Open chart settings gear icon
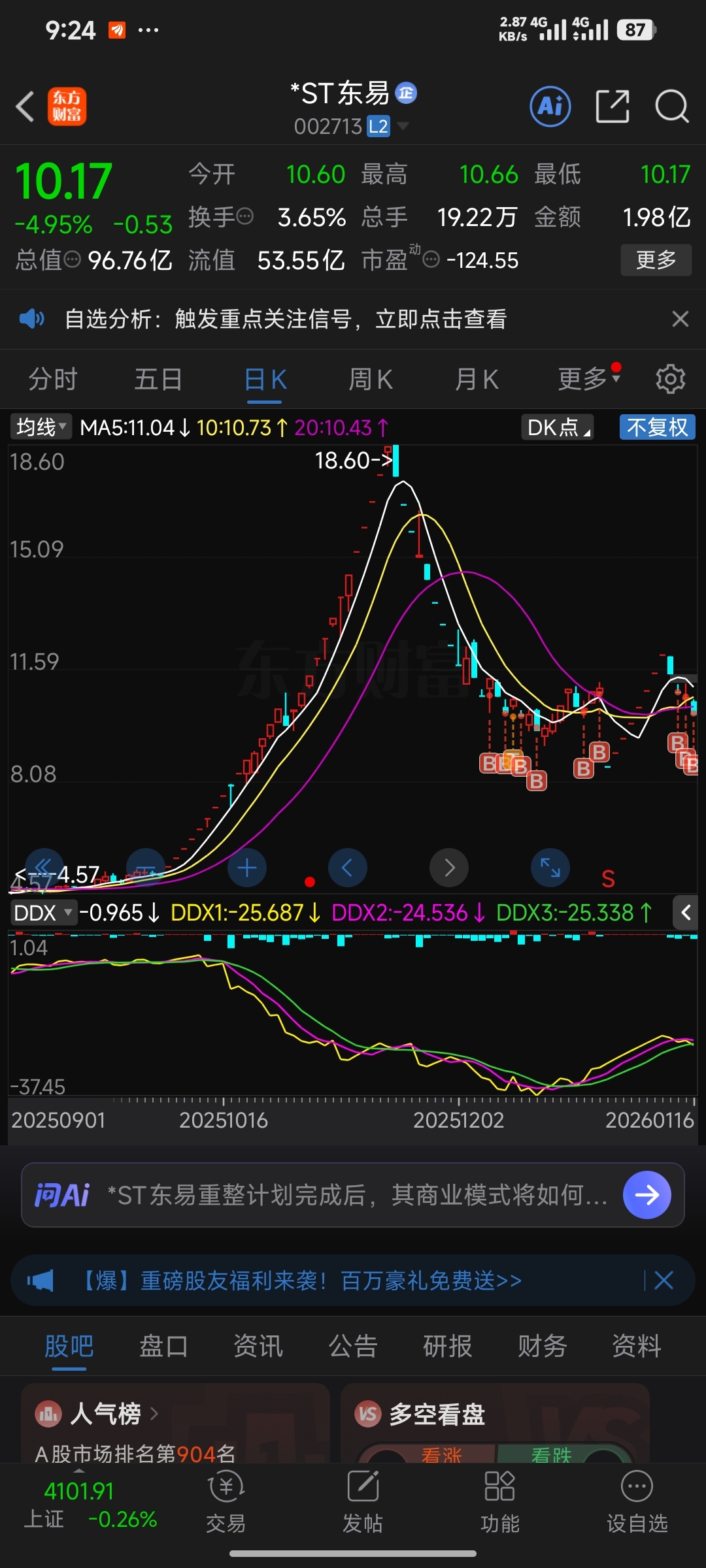 (x=670, y=379)
